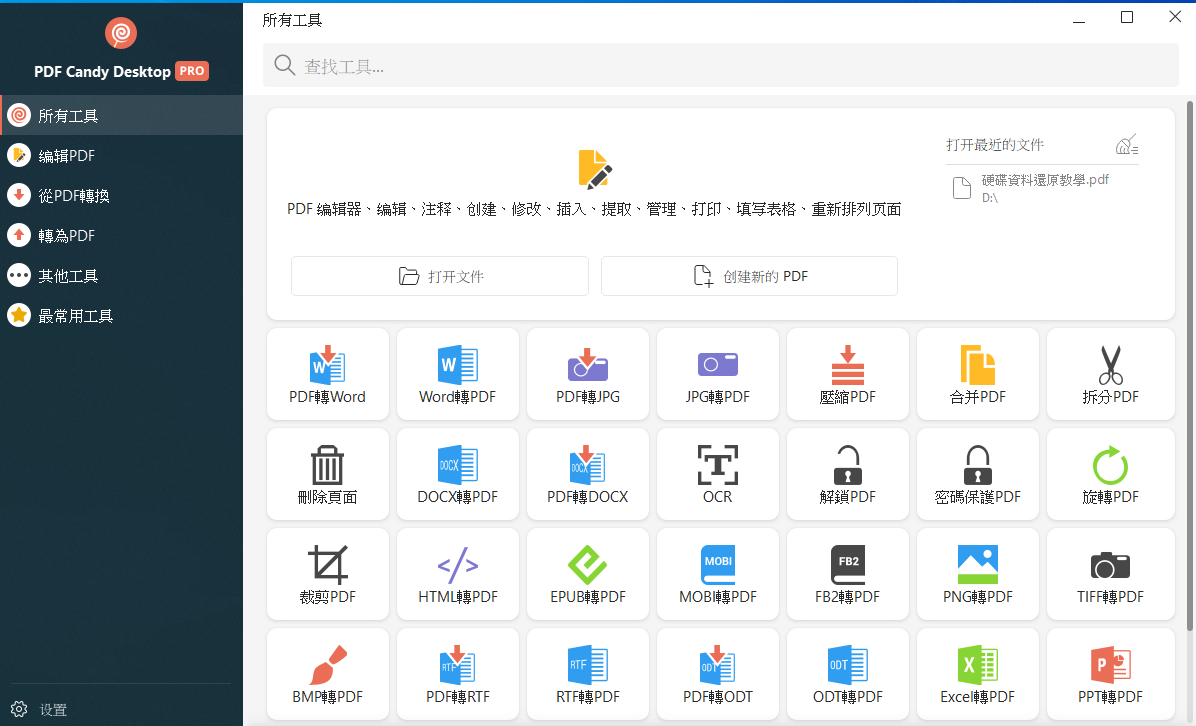The height and width of the screenshot is (726, 1196).
Task: Open the MOBI轉PDF tool
Action: [x=718, y=573]
